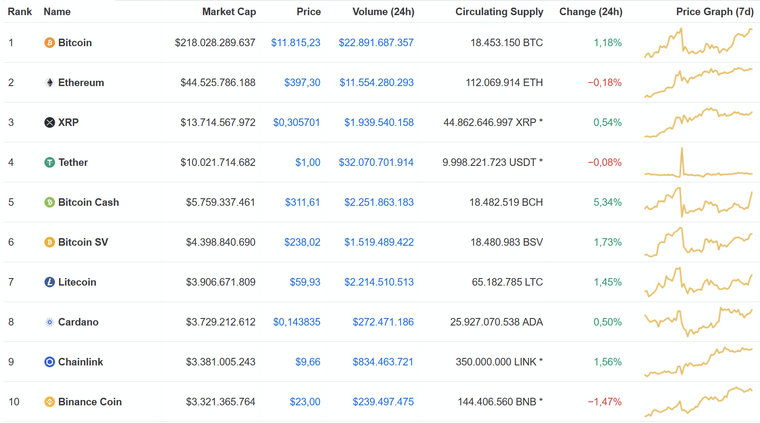Open Cardano 7-day price graph
This screenshot has height=423, width=760.
(698, 322)
